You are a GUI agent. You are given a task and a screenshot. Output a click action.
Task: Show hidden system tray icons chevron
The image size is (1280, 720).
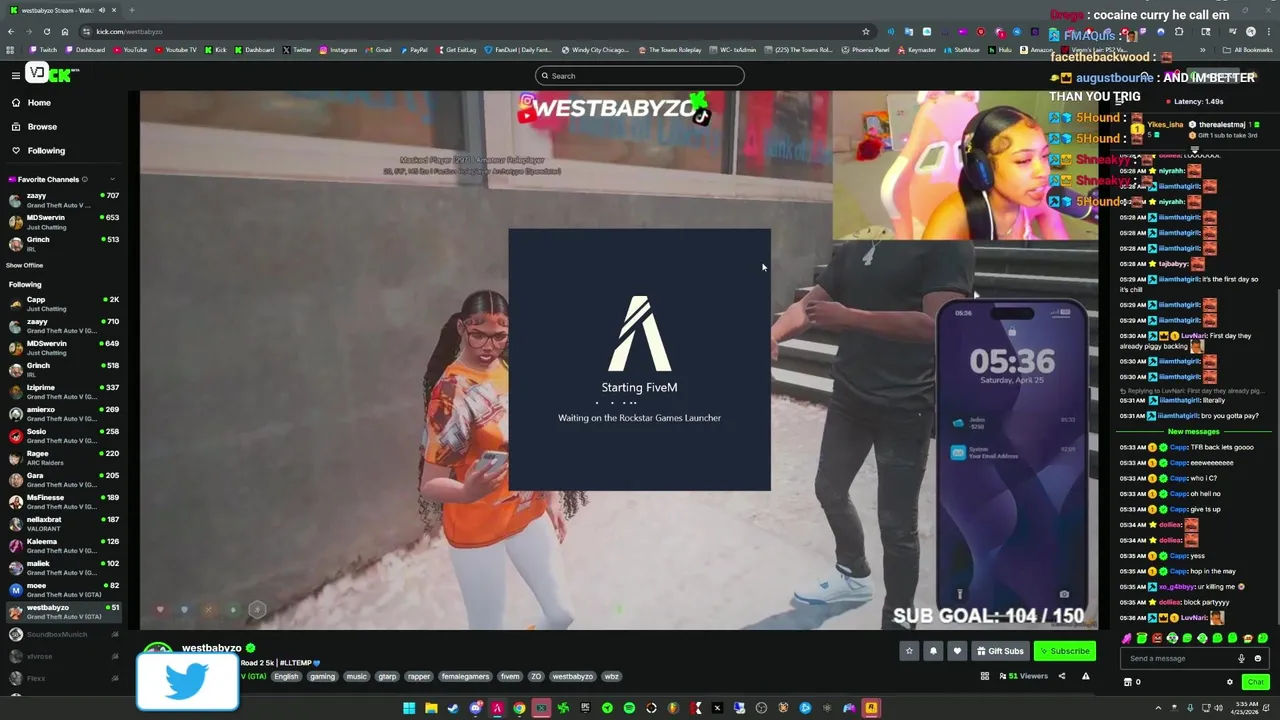1159,708
